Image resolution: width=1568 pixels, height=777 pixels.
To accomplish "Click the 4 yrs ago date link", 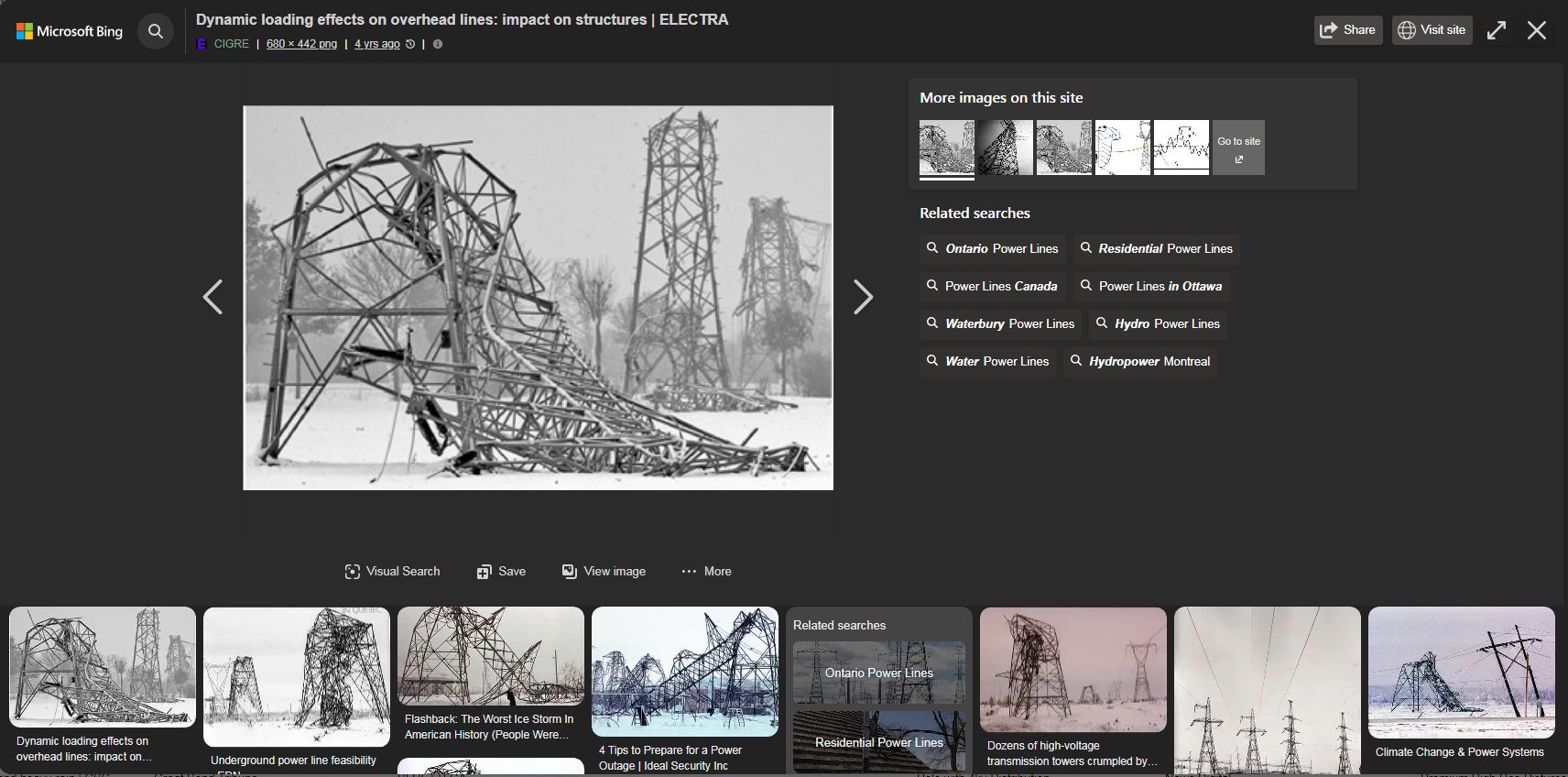I will tap(377, 44).
